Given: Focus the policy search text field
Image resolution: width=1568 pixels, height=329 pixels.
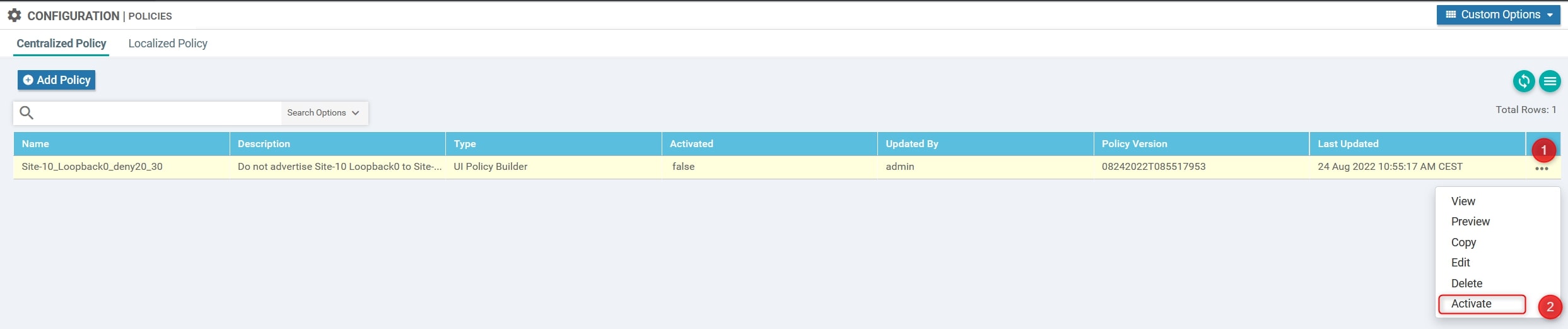Looking at the screenshot, I should (x=158, y=113).
